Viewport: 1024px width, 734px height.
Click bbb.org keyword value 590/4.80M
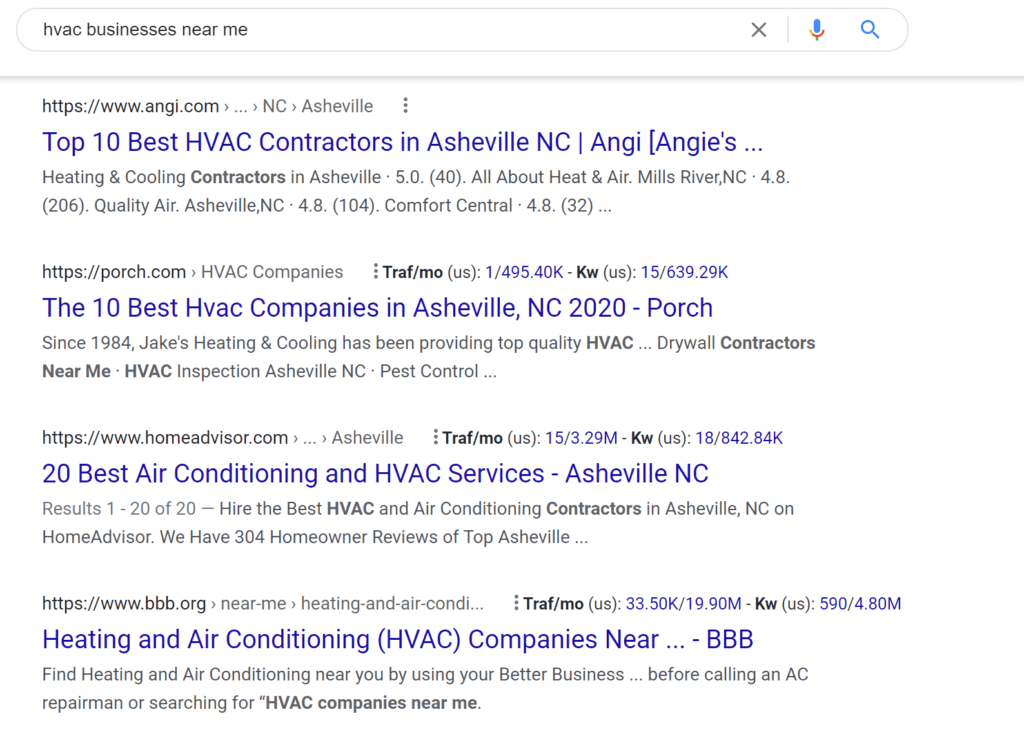(860, 604)
